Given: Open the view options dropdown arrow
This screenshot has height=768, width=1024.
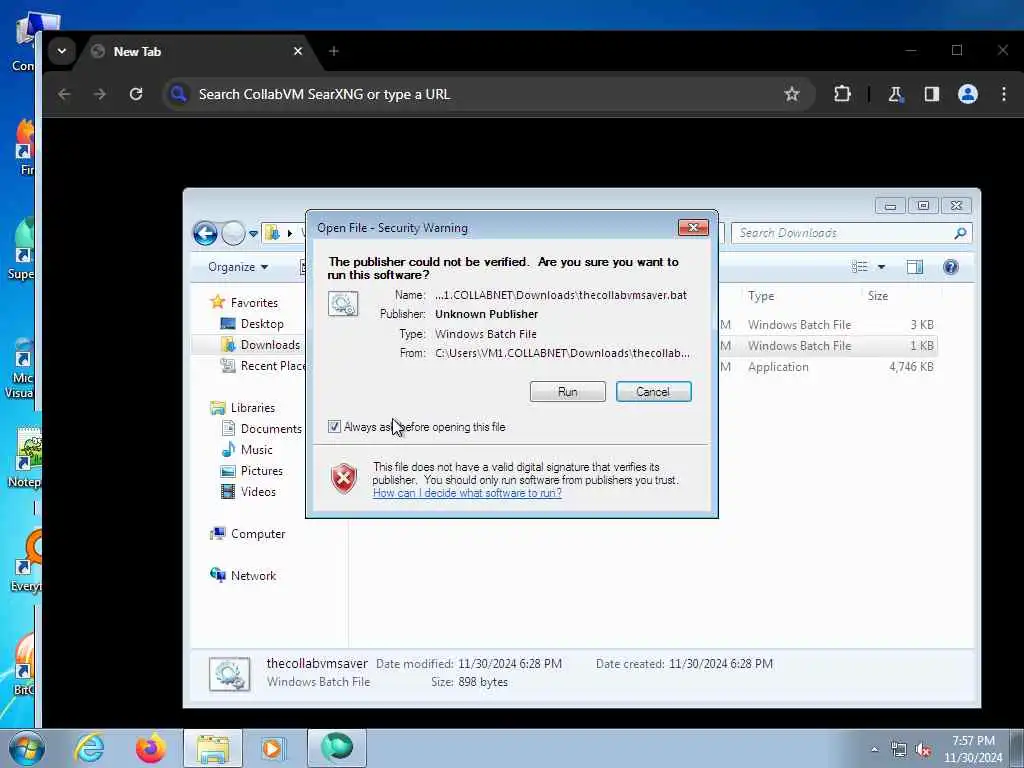Looking at the screenshot, I should click(x=881, y=266).
